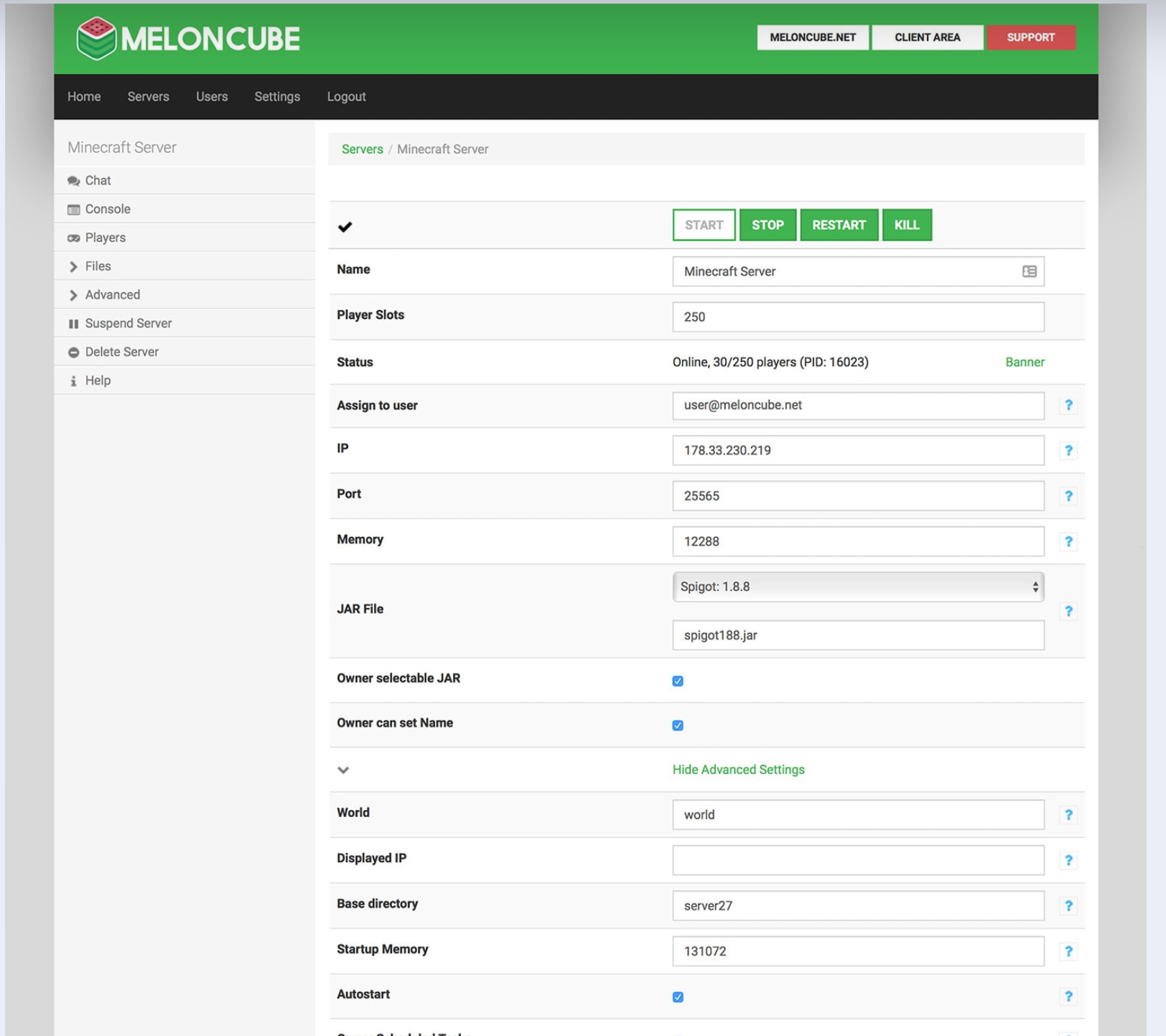Click the STOP server button
The width and height of the screenshot is (1166, 1036).
pos(768,225)
